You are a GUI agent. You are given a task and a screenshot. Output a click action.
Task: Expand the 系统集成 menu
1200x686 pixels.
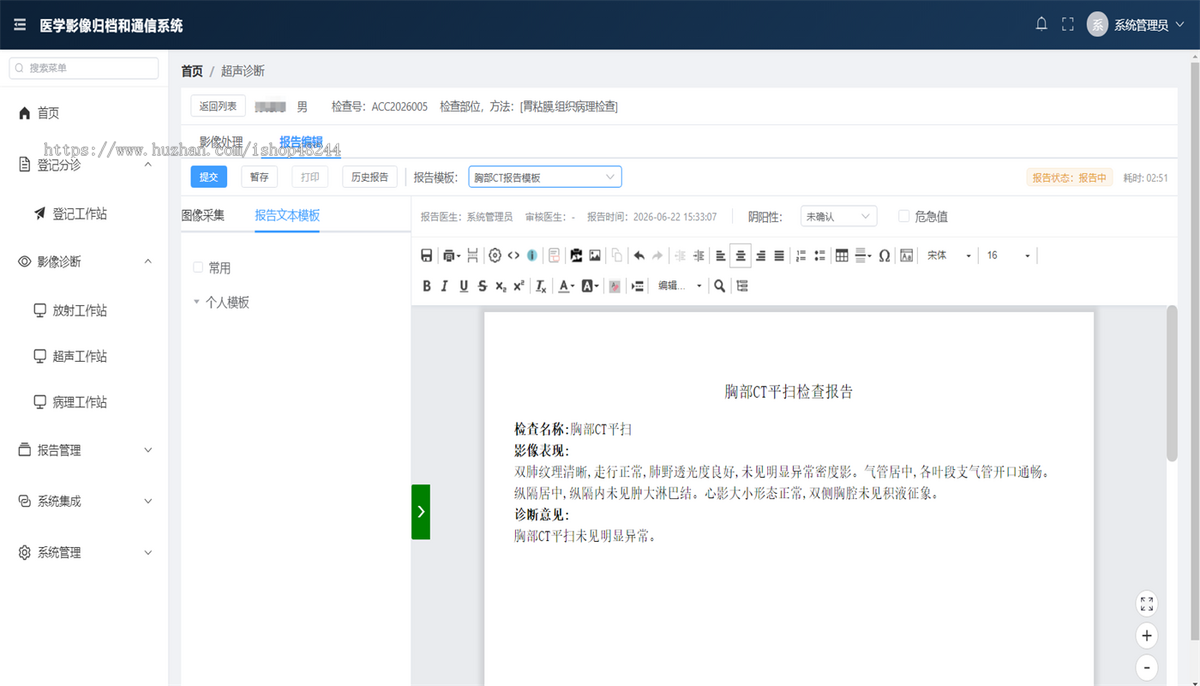(x=84, y=501)
